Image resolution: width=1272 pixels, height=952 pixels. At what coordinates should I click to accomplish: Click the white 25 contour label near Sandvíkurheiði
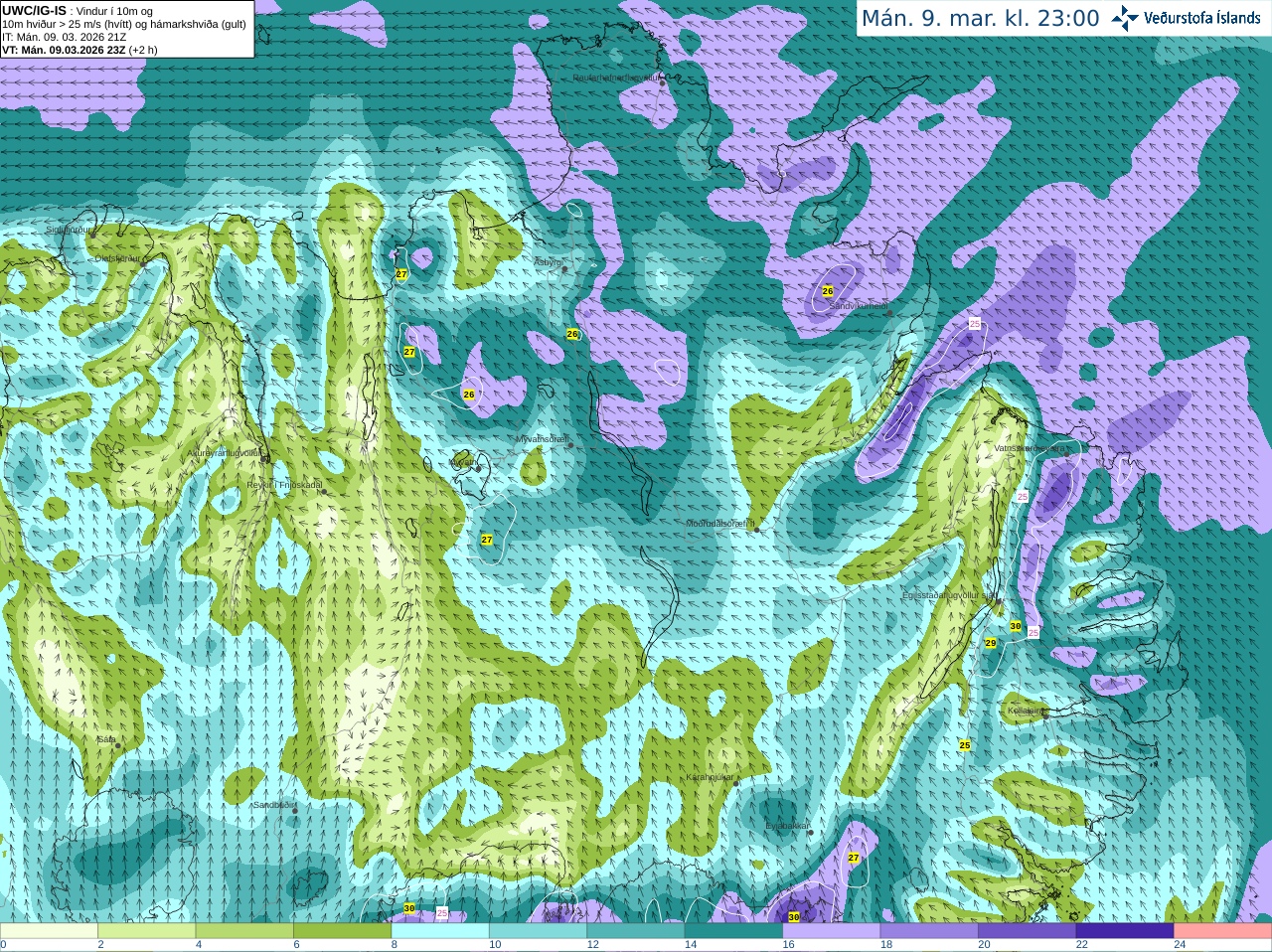point(975,324)
